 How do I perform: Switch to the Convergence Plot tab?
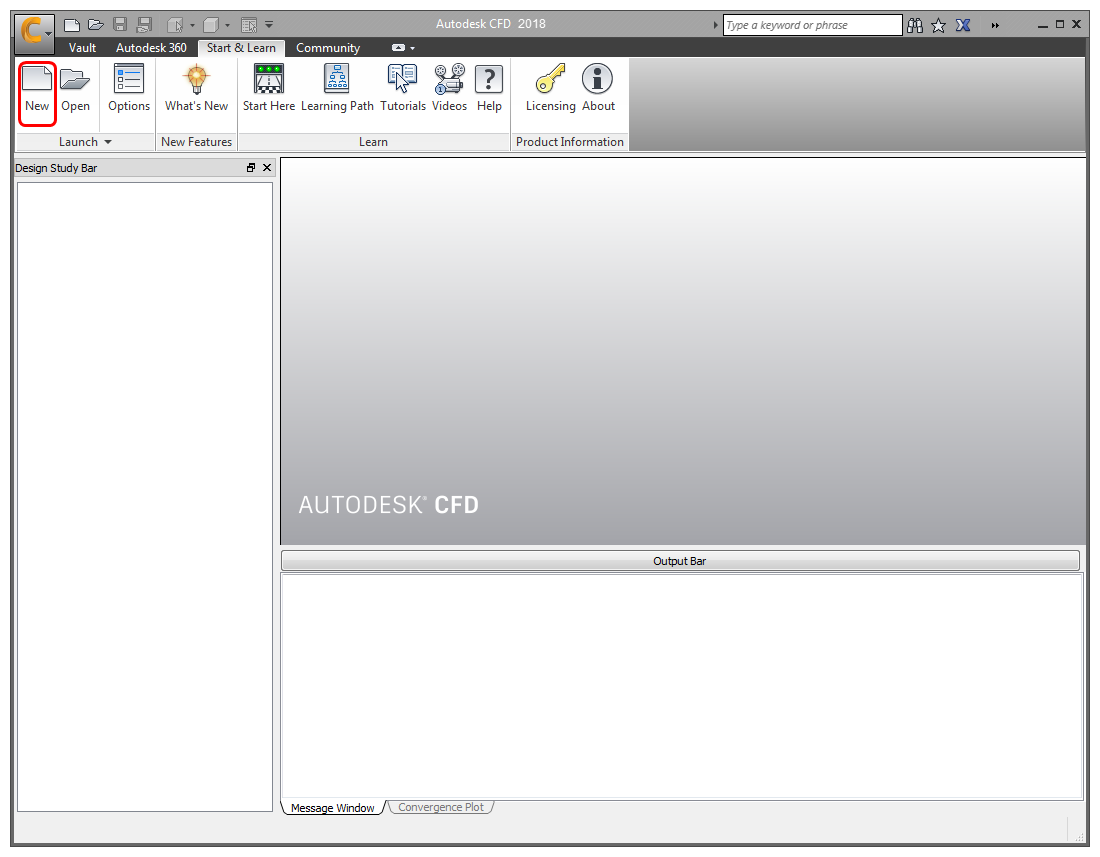[441, 807]
